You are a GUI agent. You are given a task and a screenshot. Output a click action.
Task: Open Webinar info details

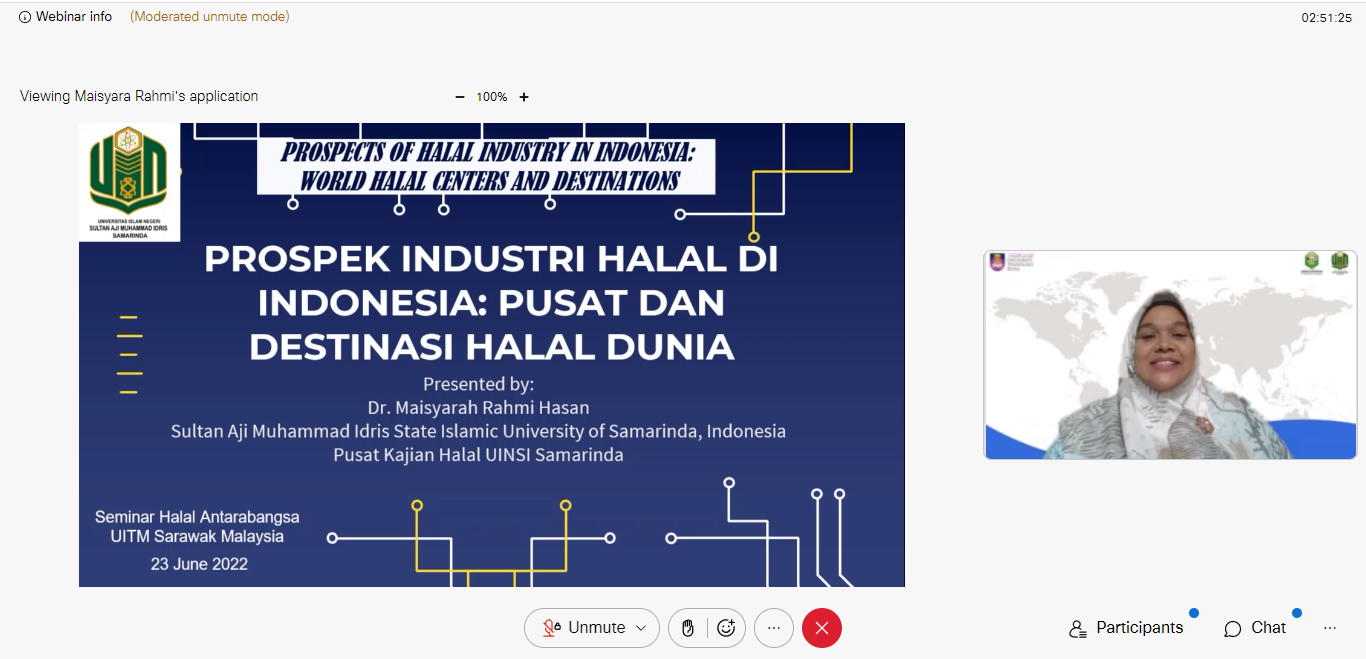[x=66, y=17]
